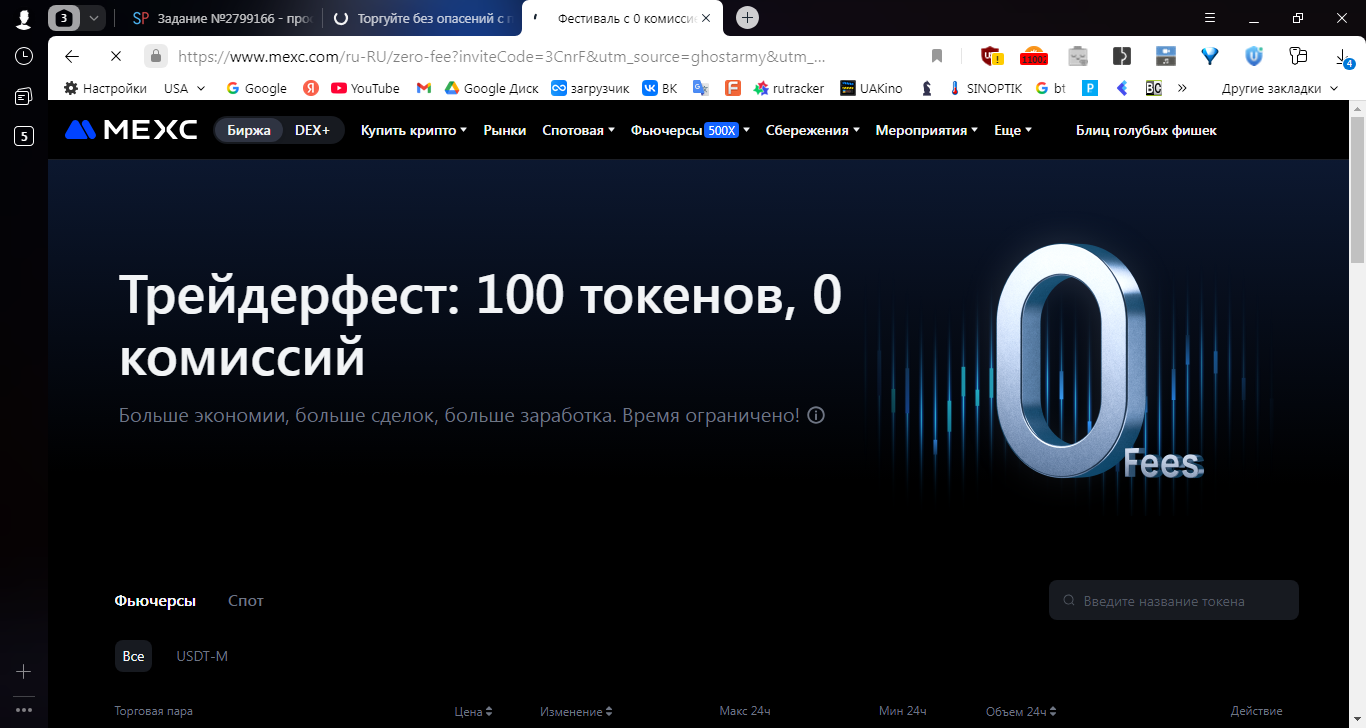Sort the table by Изменение
1366x728 pixels.
(576, 711)
